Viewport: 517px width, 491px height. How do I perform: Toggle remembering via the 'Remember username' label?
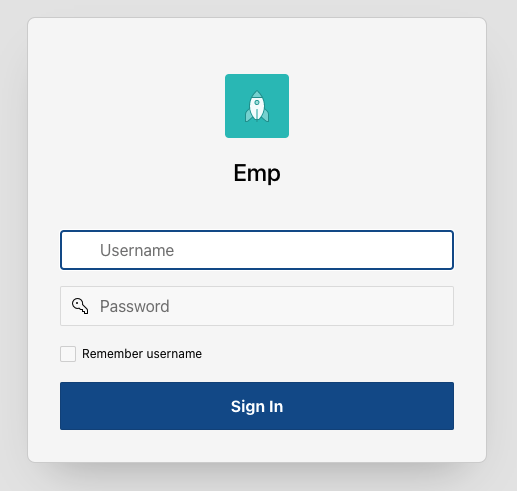click(142, 354)
